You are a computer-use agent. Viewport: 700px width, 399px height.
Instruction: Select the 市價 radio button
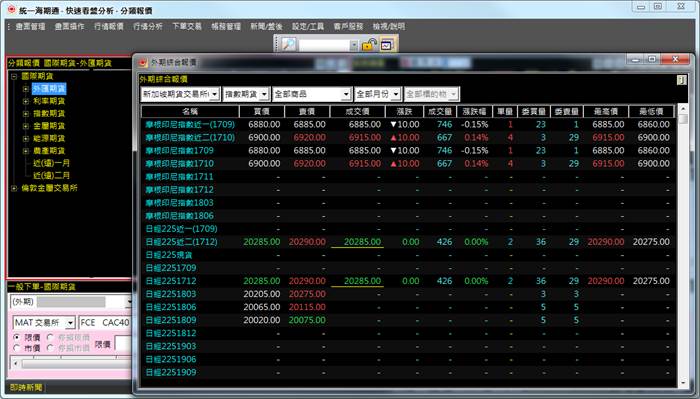point(17,348)
